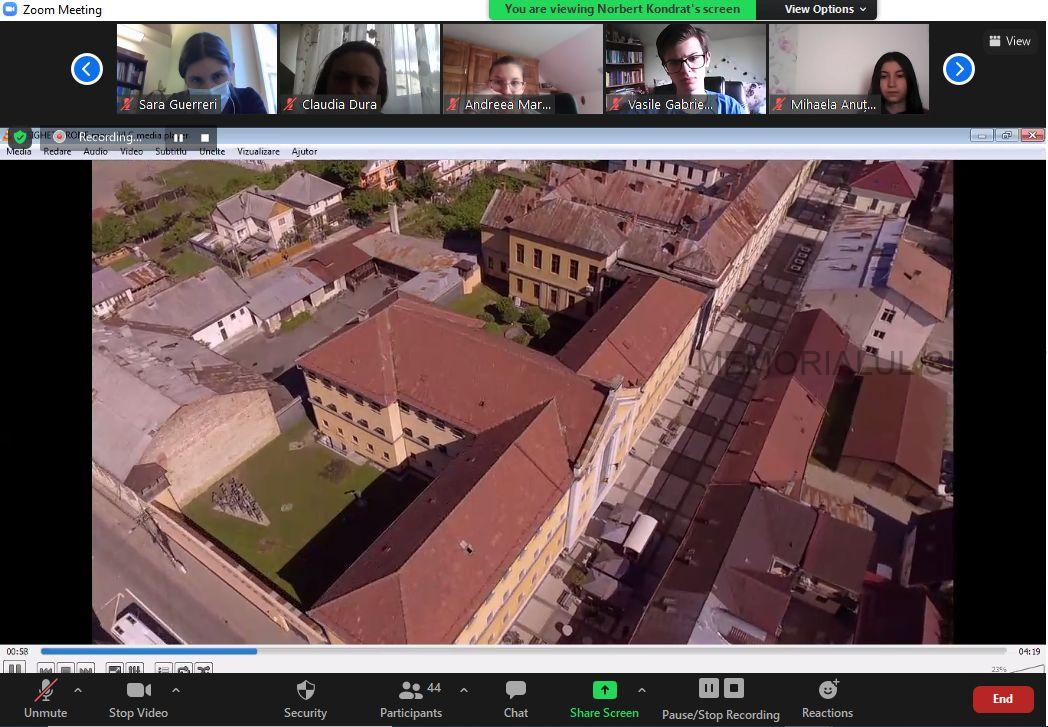Click the total duration 04:19 label
1048x727 pixels.
pyautogui.click(x=1029, y=651)
